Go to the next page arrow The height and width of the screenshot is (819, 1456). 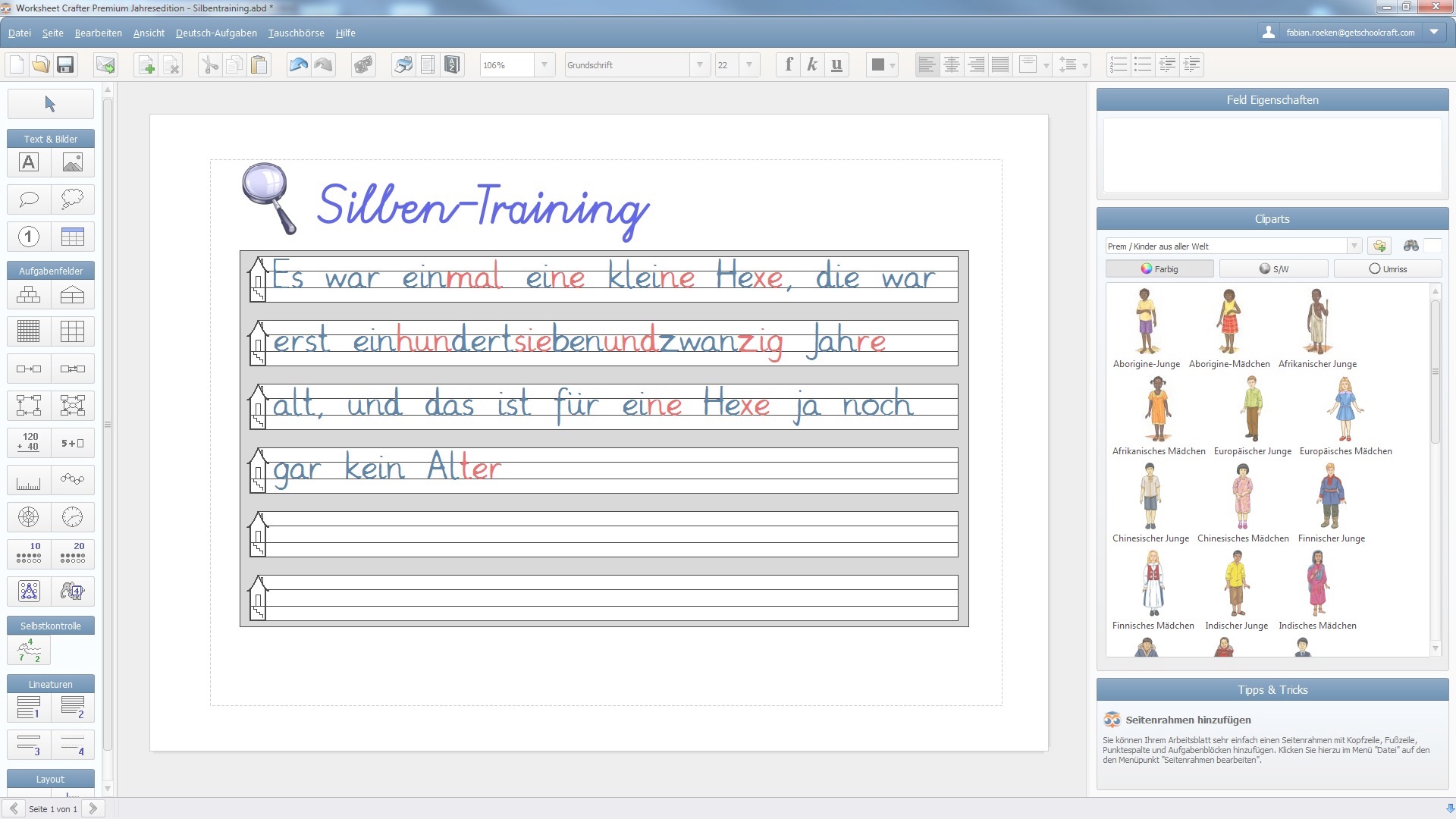coord(93,808)
